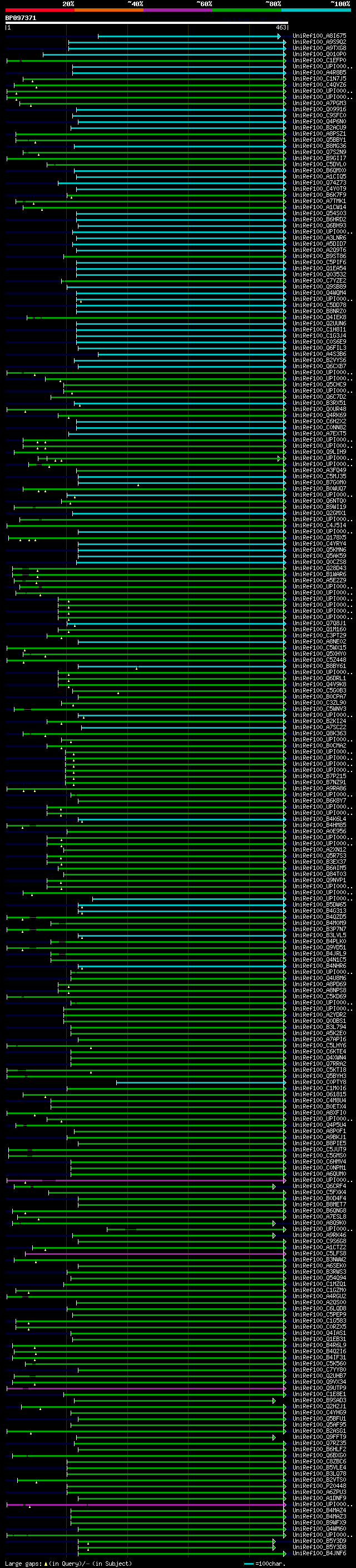Select the UniRef100_B9GII7 label
The image size is (356, 1568).
click(x=319, y=159)
